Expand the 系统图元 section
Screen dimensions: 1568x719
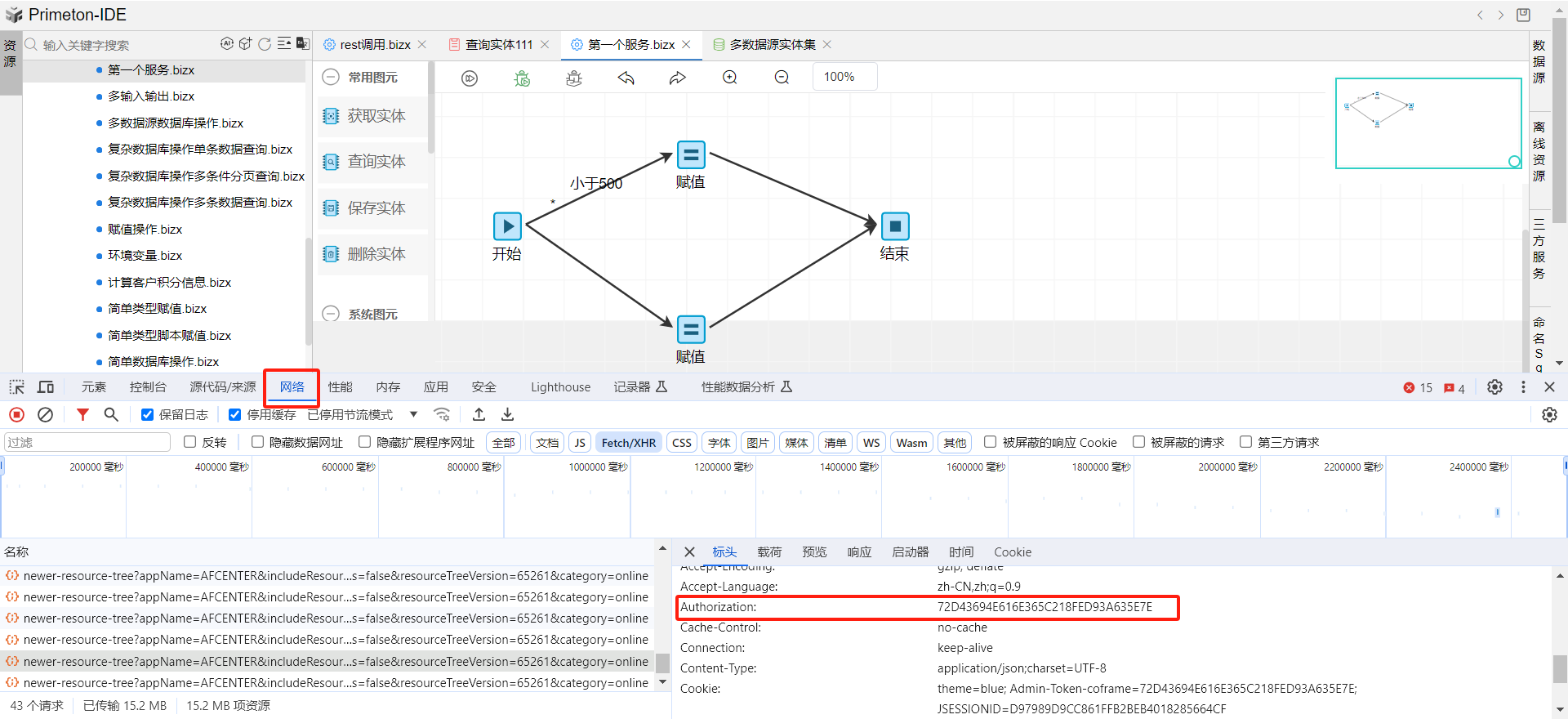[331, 314]
